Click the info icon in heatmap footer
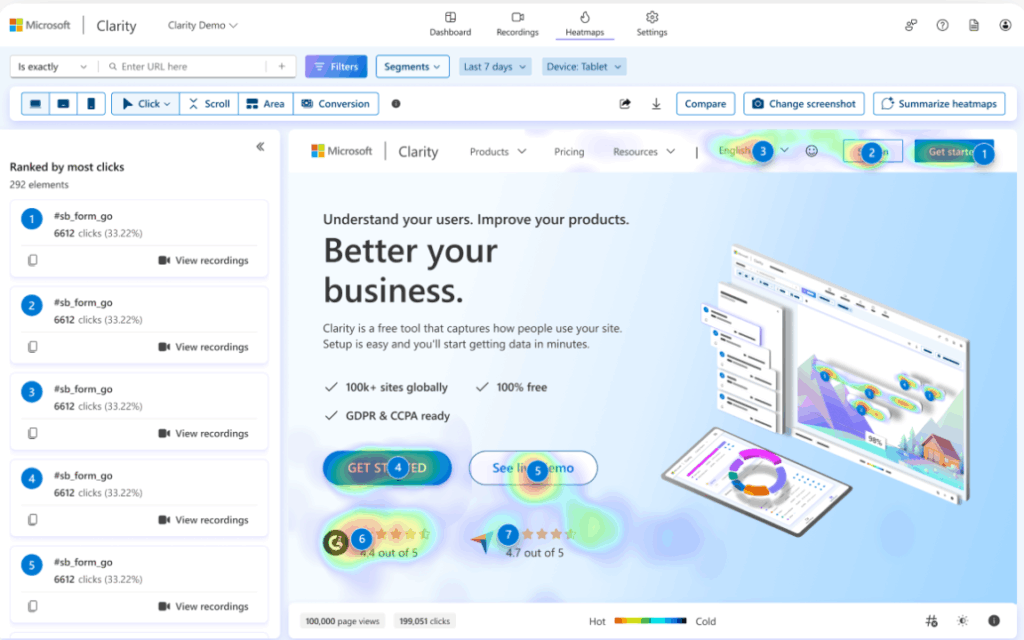The width and height of the screenshot is (1024, 640). coord(993,621)
